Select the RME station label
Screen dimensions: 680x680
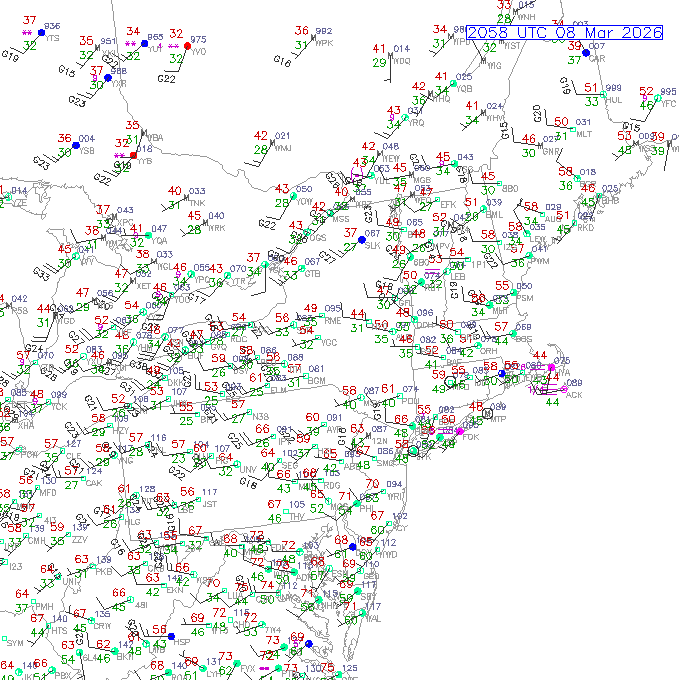click(x=333, y=320)
